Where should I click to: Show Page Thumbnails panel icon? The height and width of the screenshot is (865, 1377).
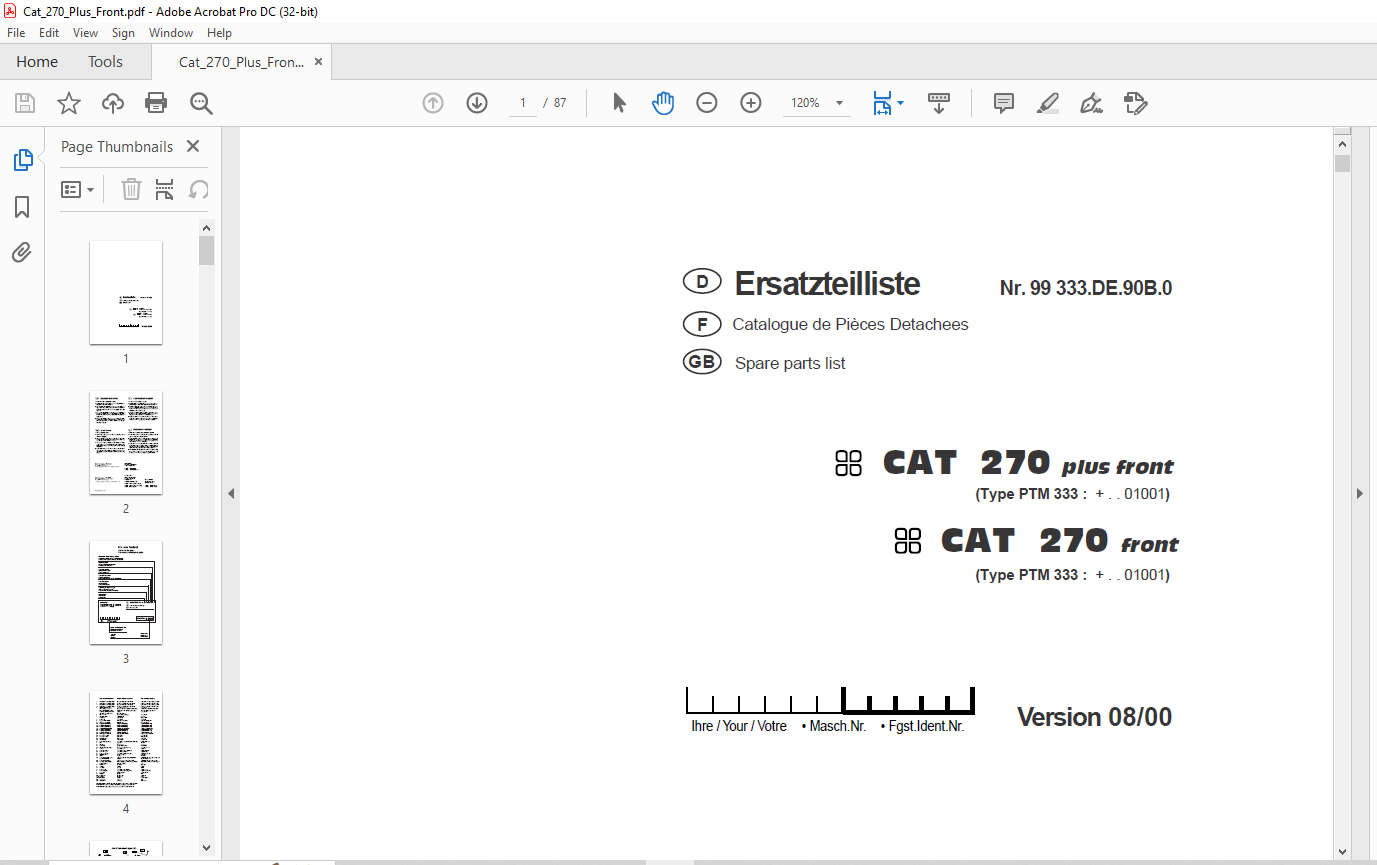click(x=22, y=160)
